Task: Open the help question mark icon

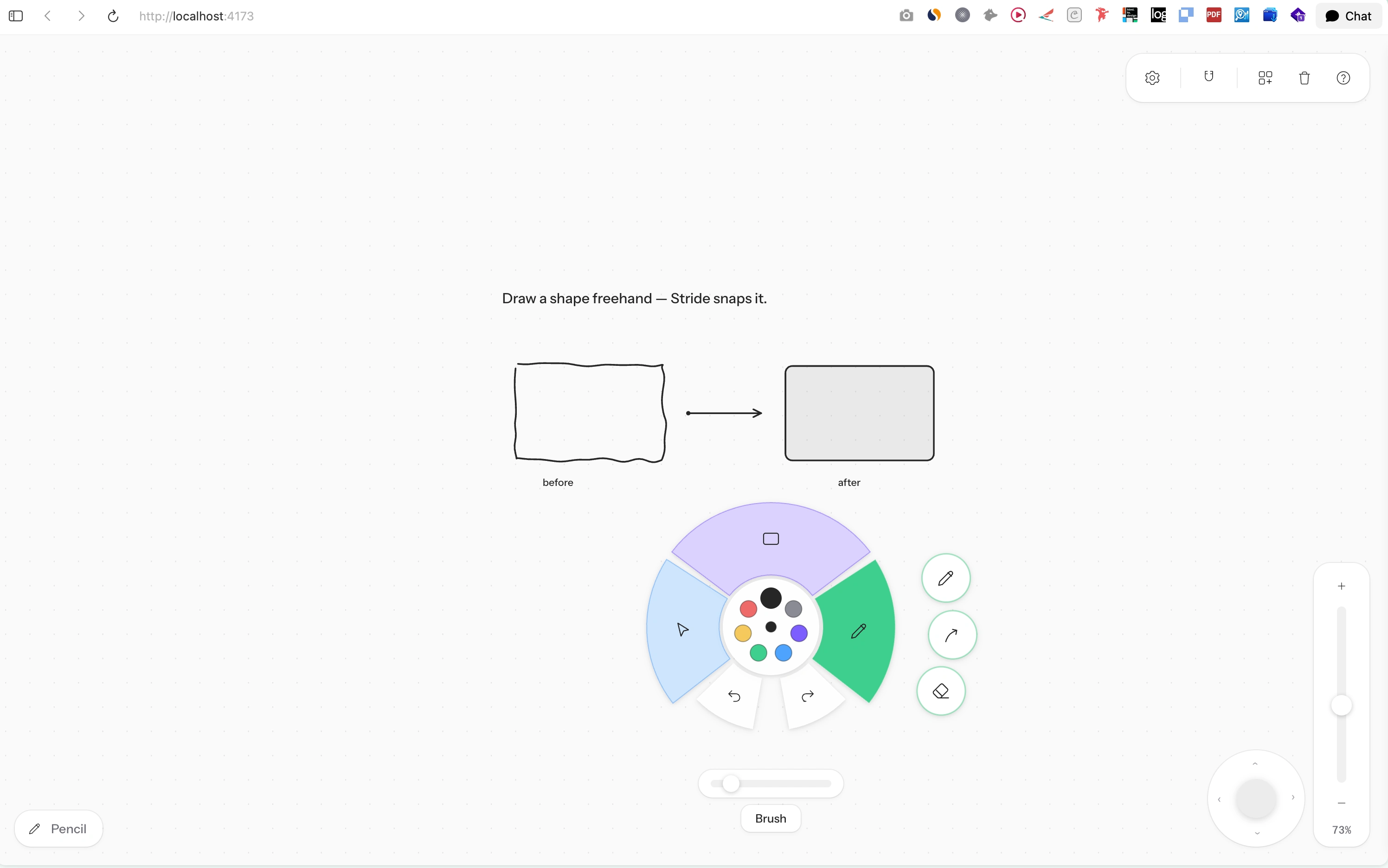Action: pyautogui.click(x=1343, y=78)
